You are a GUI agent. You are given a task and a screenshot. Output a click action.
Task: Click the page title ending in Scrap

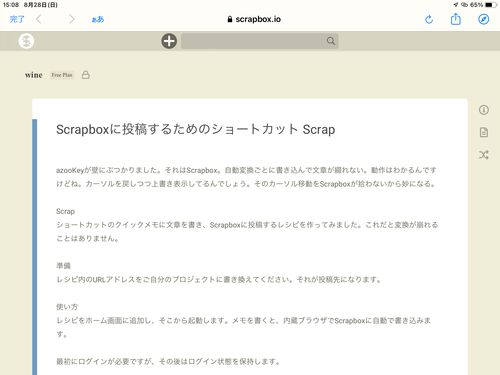pos(196,129)
